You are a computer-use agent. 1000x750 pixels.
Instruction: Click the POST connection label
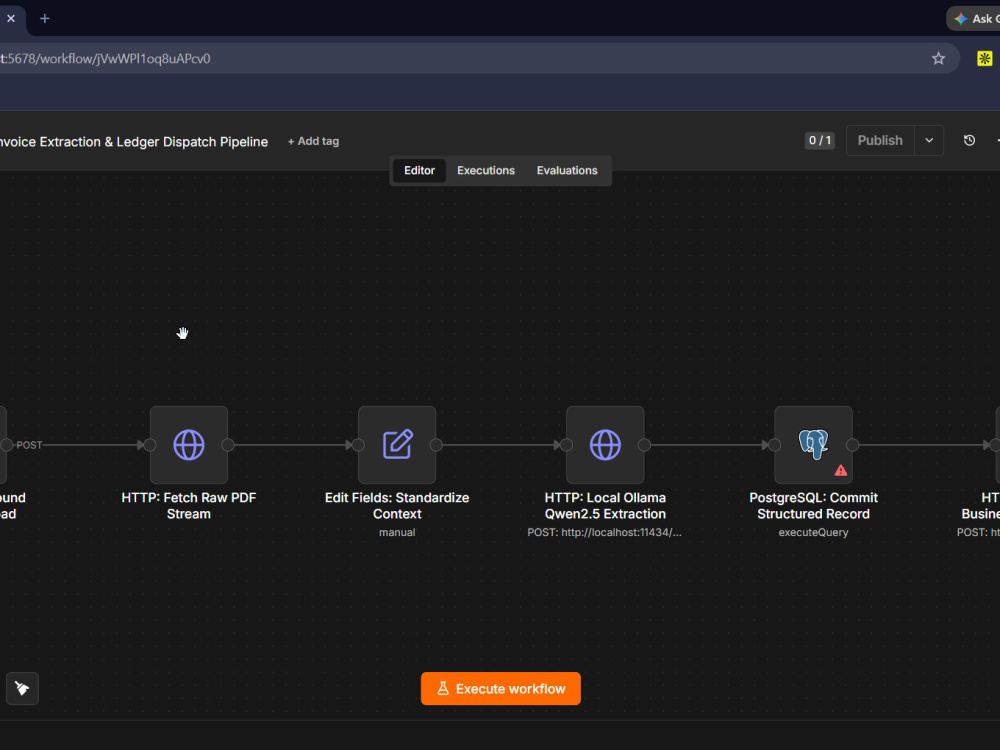[x=29, y=445]
